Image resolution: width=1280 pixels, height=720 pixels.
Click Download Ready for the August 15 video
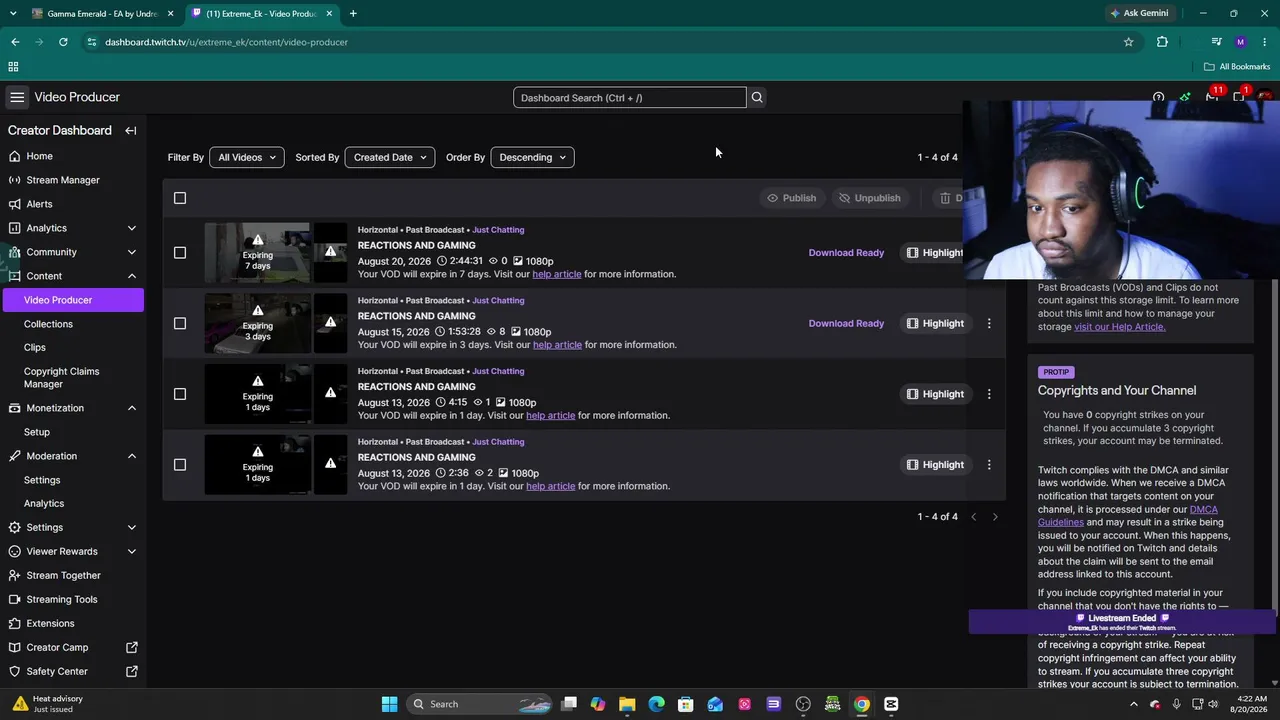[846, 323]
